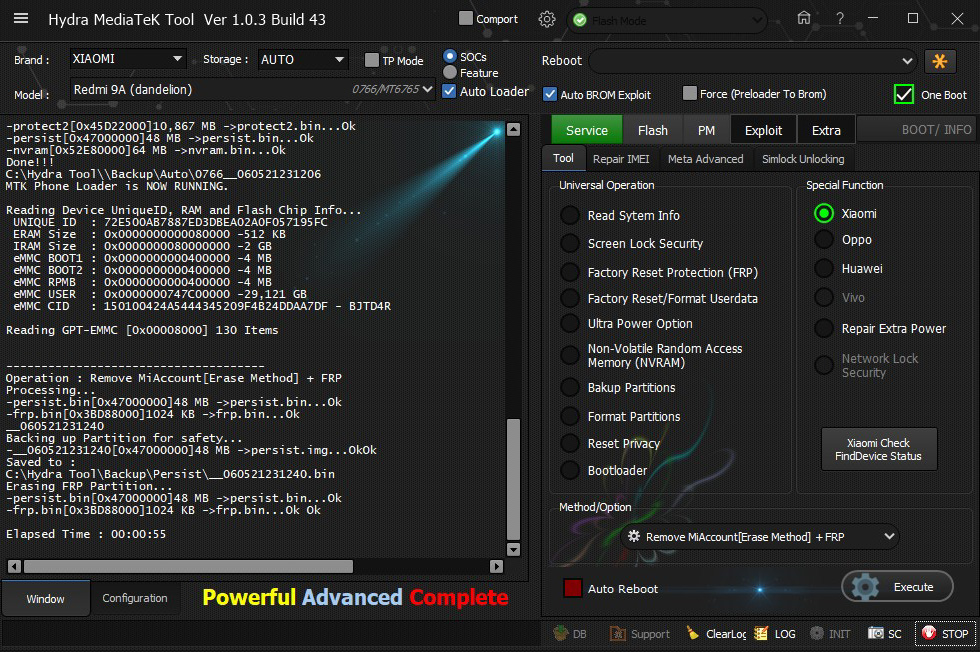Screen dimensions: 980x652
Task: Click the home icon in title bar
Action: (804, 19)
